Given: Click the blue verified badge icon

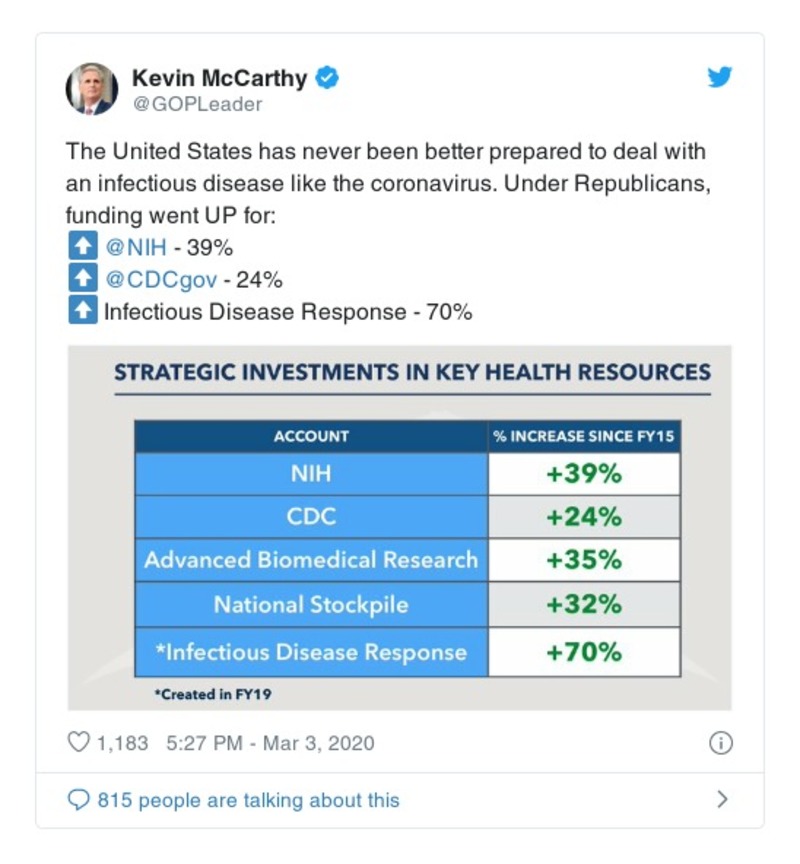Looking at the screenshot, I should [x=327, y=77].
